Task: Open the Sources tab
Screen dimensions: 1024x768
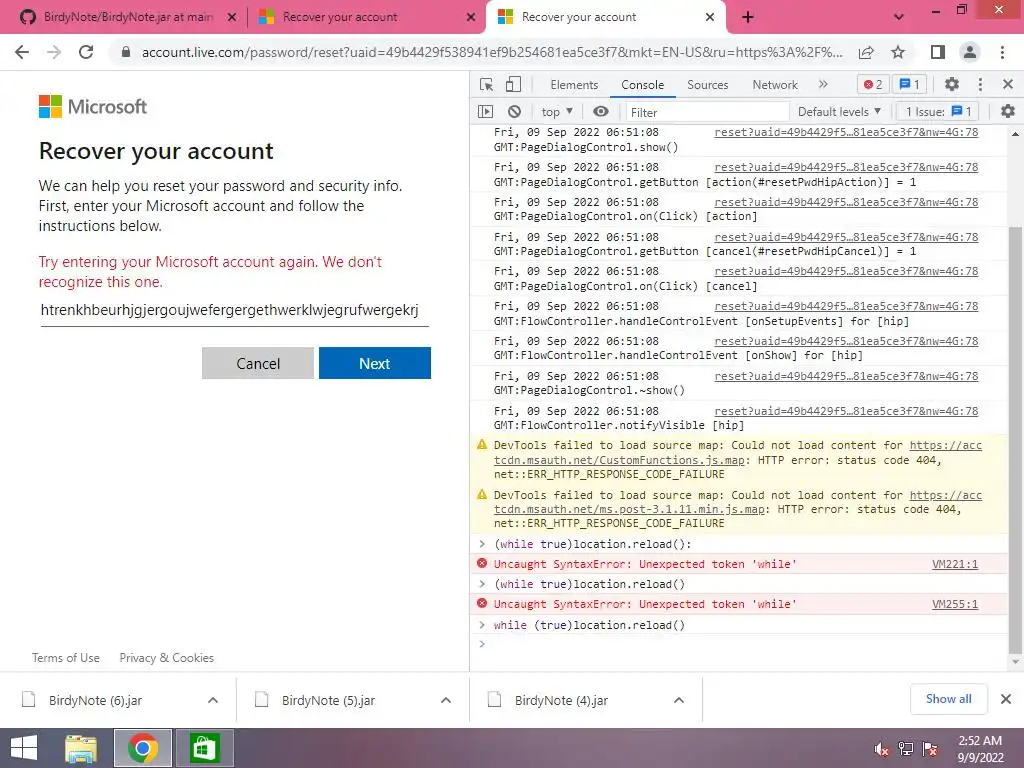Action: coord(707,85)
